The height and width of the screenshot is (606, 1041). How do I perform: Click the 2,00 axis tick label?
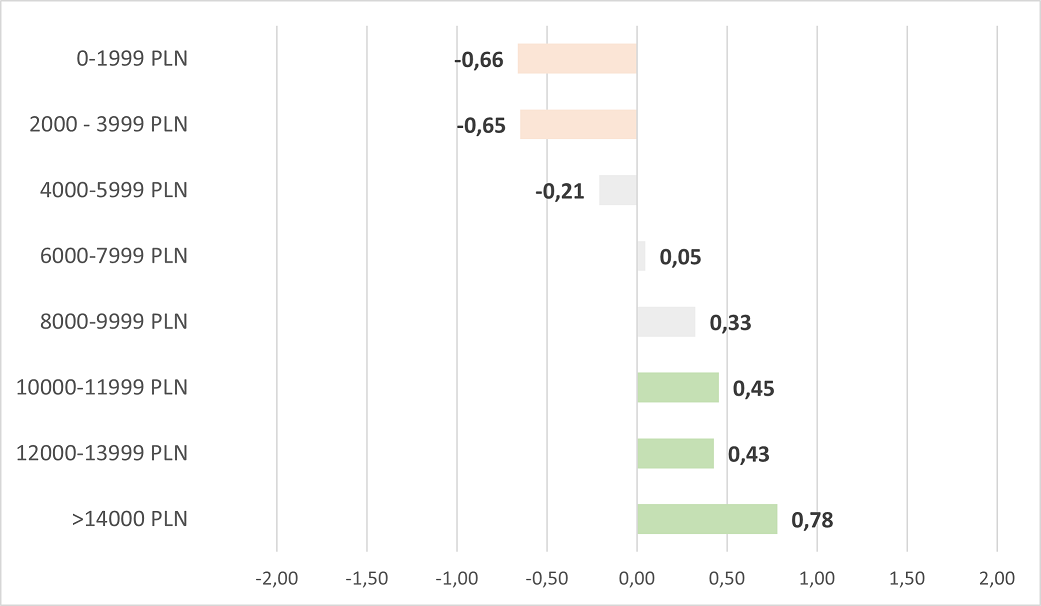point(997,578)
